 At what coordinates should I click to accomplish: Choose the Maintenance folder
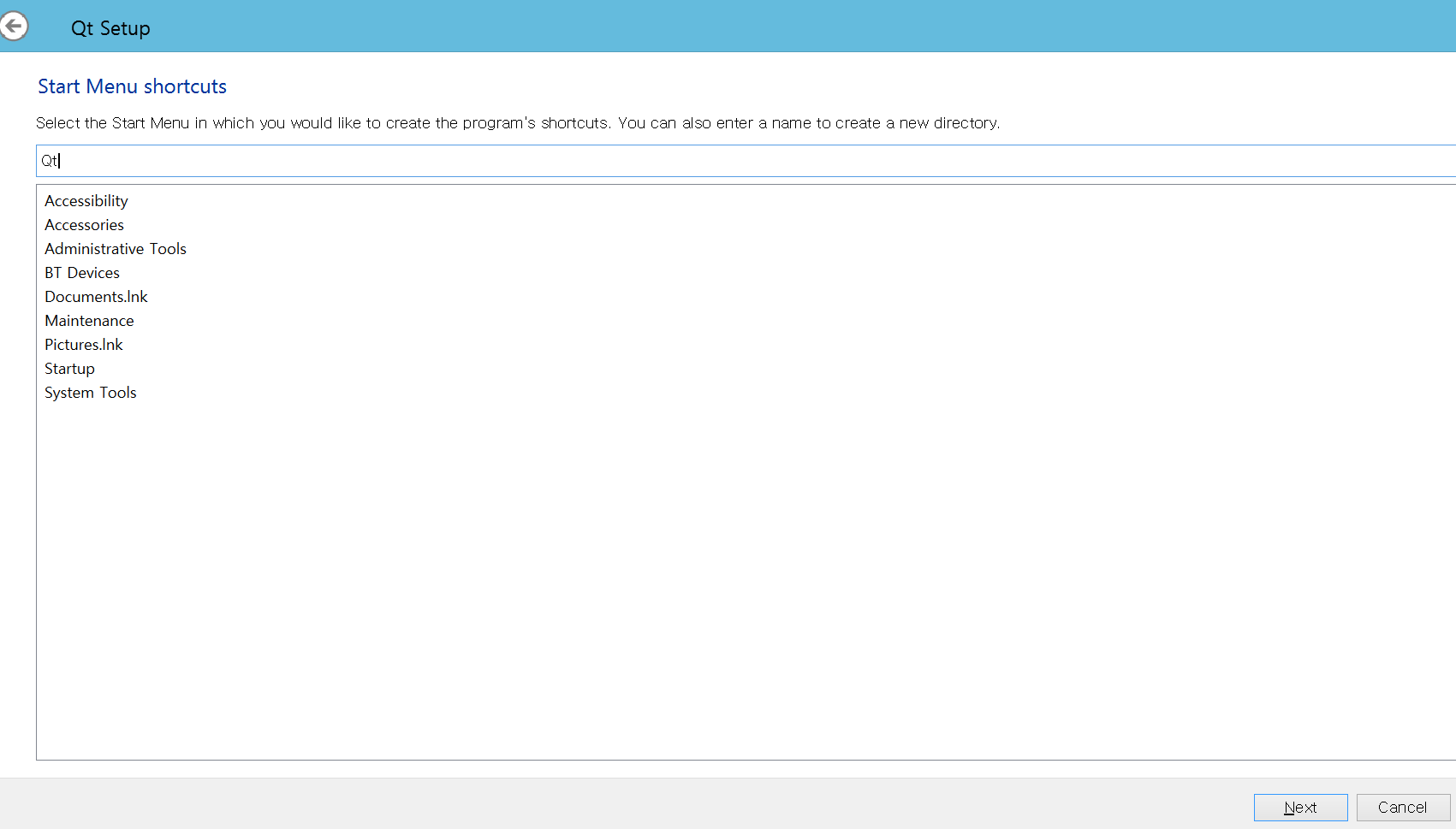[89, 321]
